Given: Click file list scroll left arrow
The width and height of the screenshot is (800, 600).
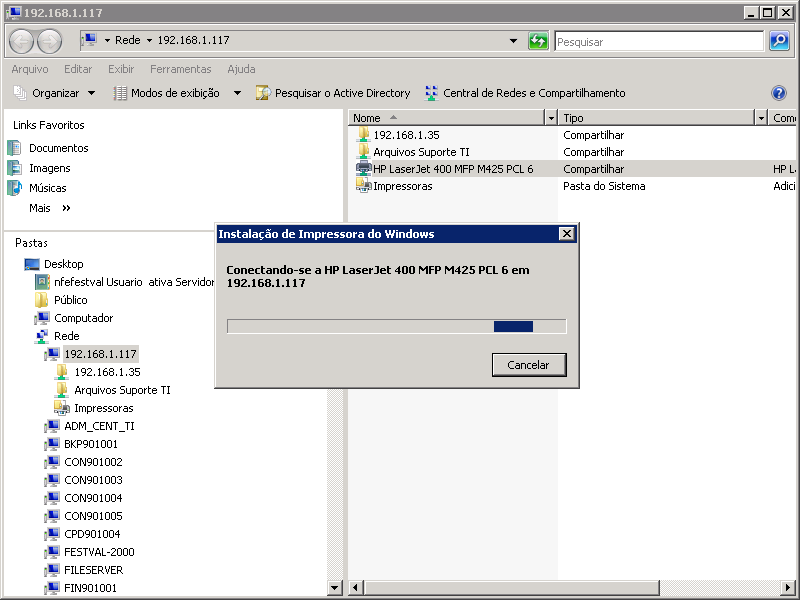Looking at the screenshot, I should [x=356, y=588].
